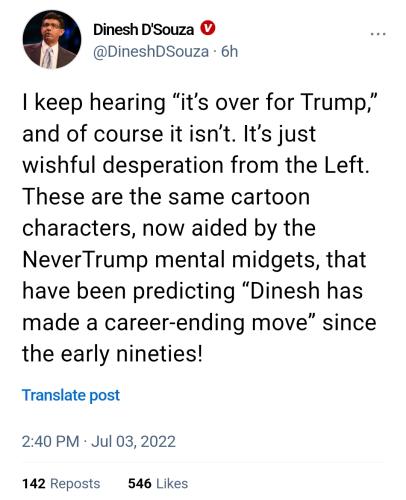Click the word NeverTrump in the post
Screen dimensions: 406x500
tap(85, 259)
